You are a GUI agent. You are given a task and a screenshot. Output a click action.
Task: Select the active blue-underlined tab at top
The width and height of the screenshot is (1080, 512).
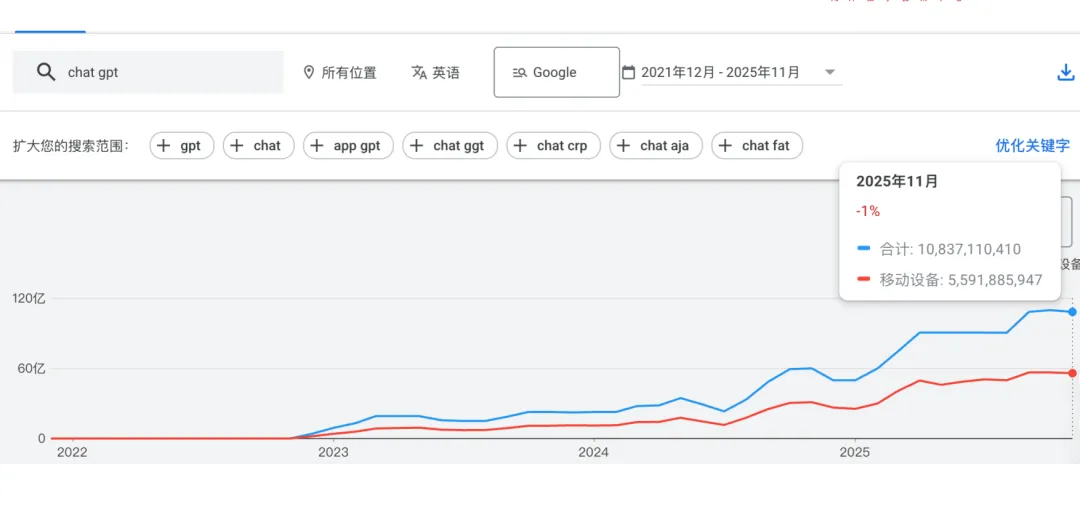pyautogui.click(x=50, y=31)
